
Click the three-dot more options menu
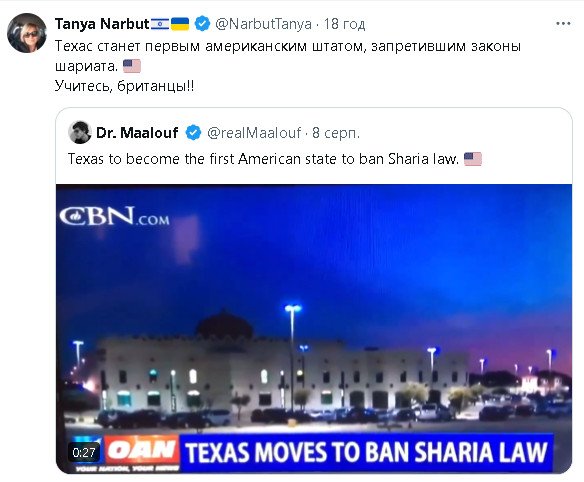point(563,24)
